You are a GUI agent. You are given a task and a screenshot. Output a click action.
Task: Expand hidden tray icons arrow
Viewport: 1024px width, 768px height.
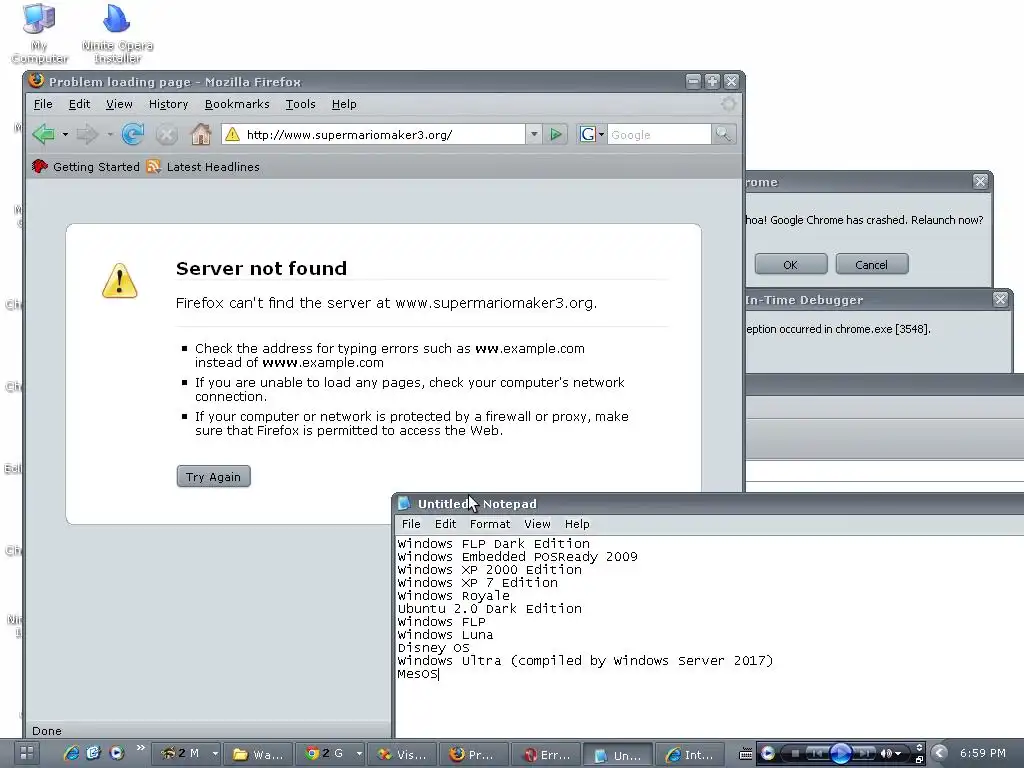pos(940,753)
